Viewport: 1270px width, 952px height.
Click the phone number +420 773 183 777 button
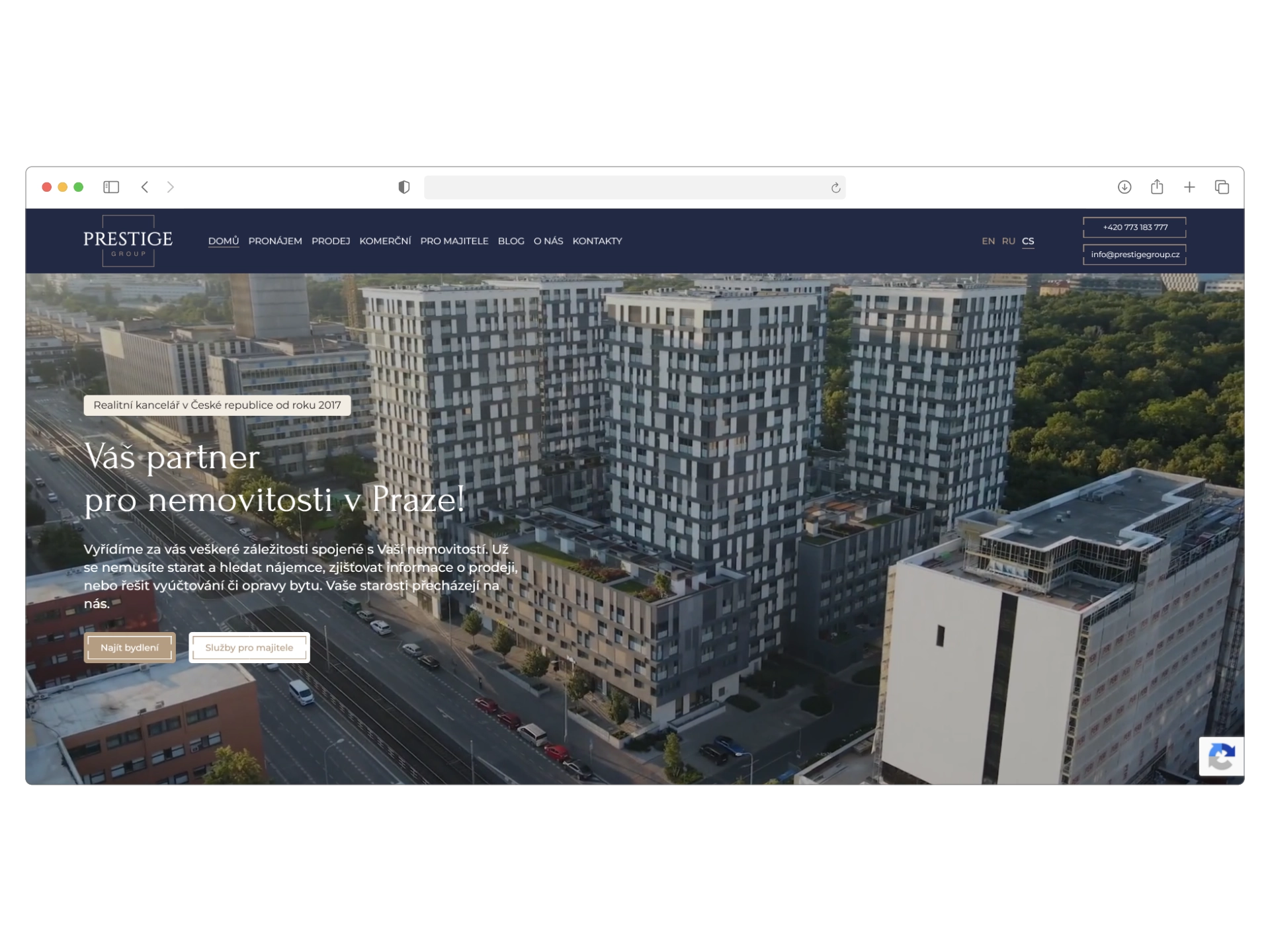tap(1134, 227)
